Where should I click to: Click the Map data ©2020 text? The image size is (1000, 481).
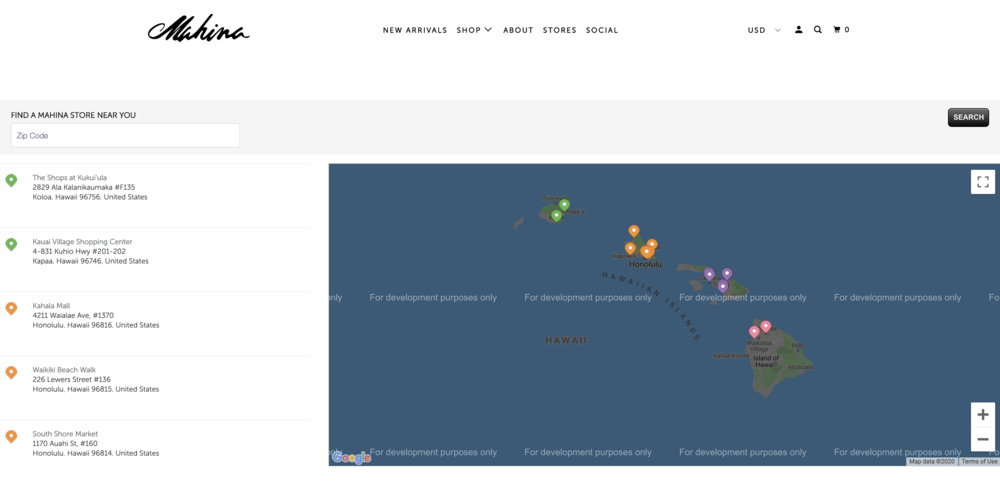click(932, 461)
